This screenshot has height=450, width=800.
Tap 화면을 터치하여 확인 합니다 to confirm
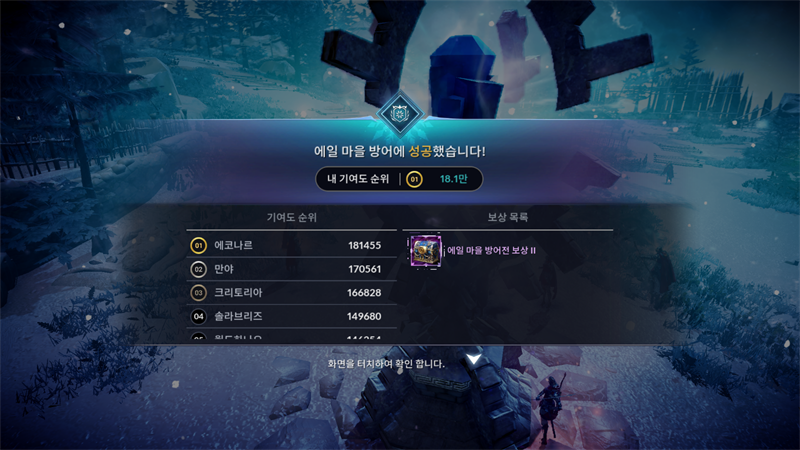pyautogui.click(x=386, y=364)
